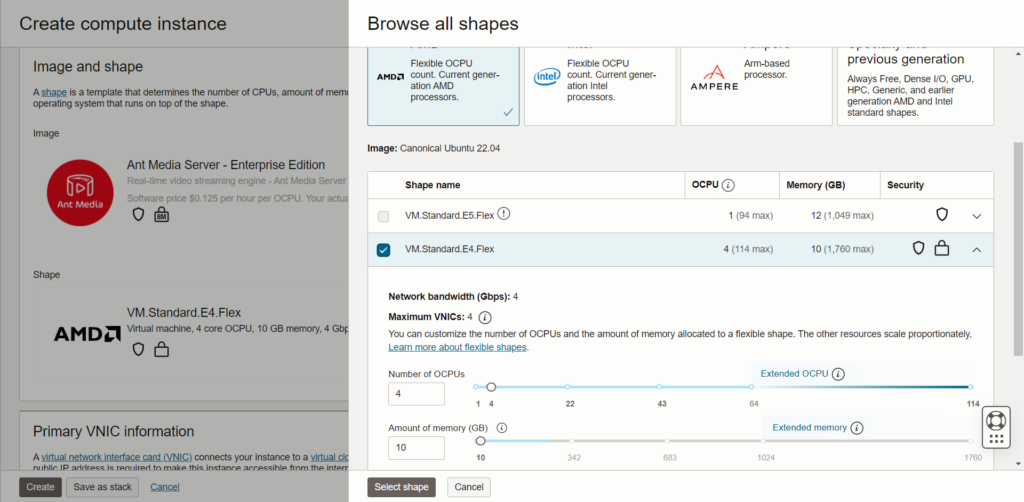Click the '1 (94 max)' OCPU cell
1024x502 pixels.
(751, 215)
